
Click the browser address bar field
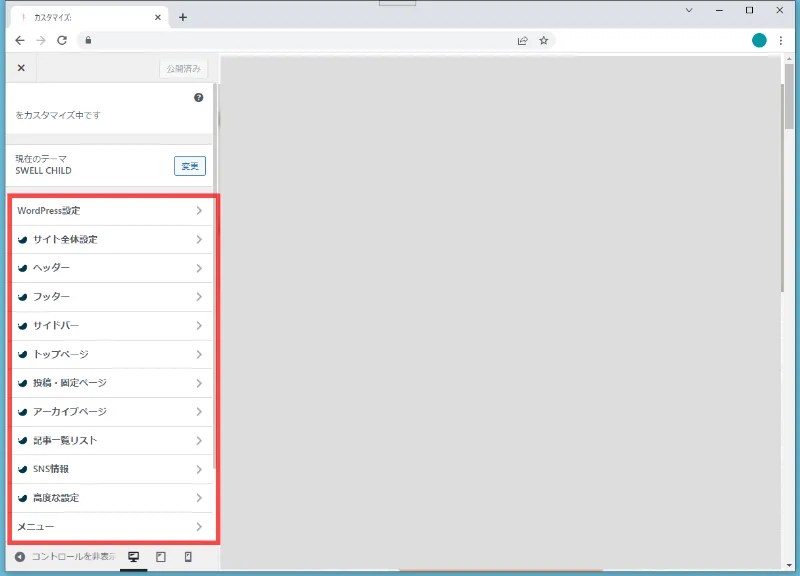pos(316,40)
